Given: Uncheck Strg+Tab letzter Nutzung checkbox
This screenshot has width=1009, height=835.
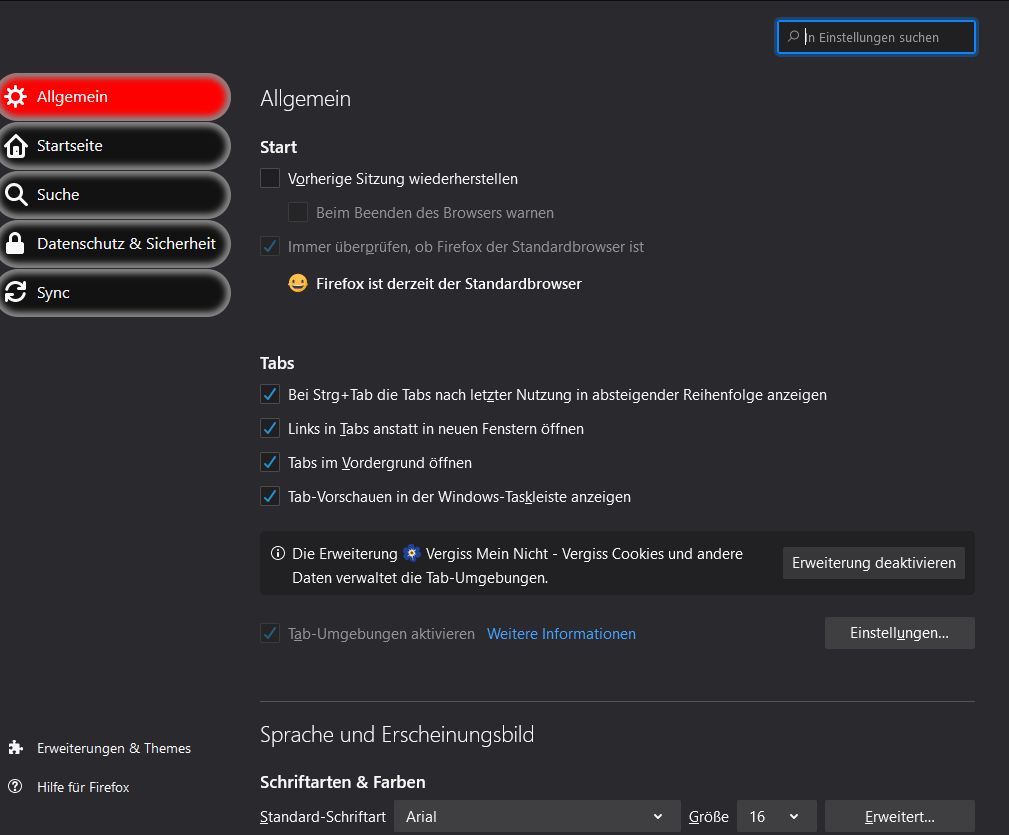Looking at the screenshot, I should 270,394.
